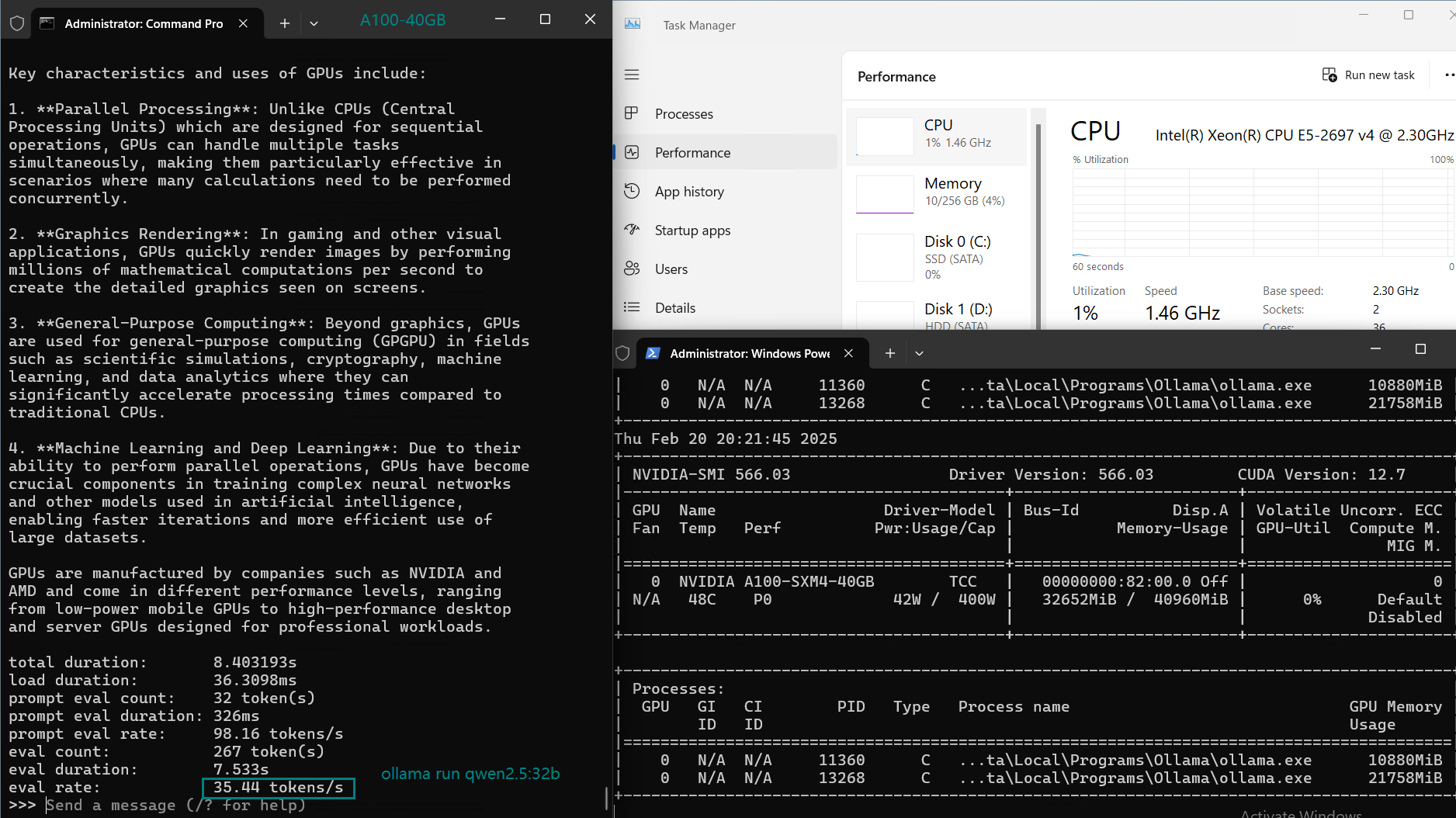Select Processes page in Task Manager
Image resolution: width=1456 pixels, height=818 pixels.
(x=726, y=113)
